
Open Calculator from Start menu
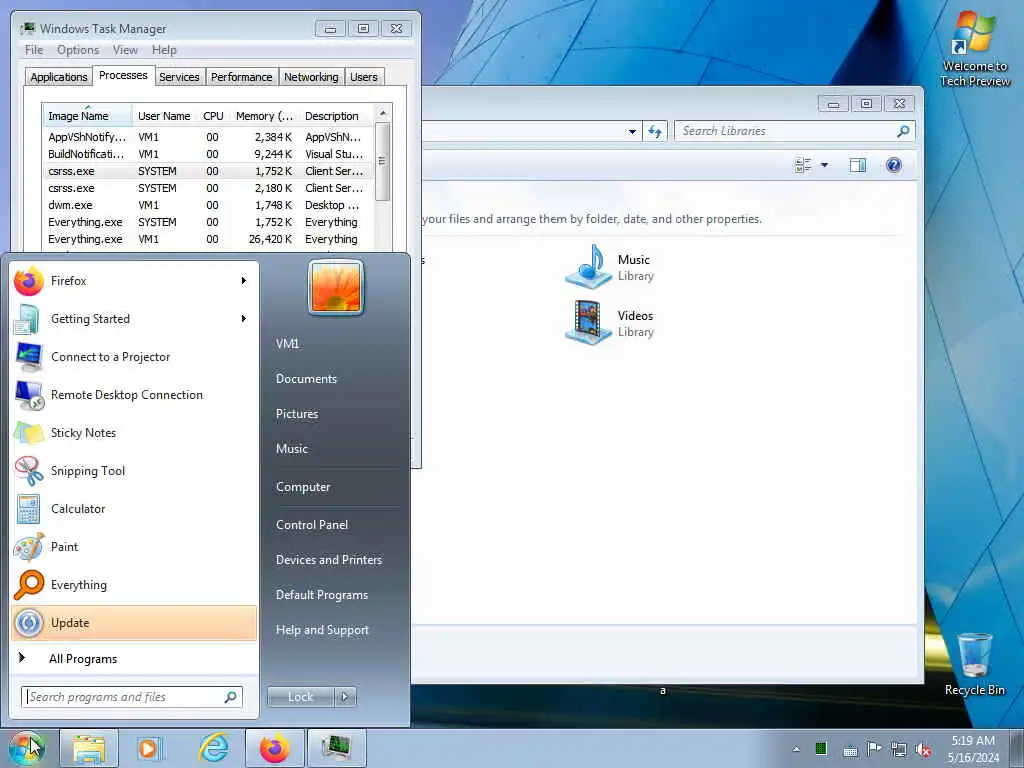point(134,509)
